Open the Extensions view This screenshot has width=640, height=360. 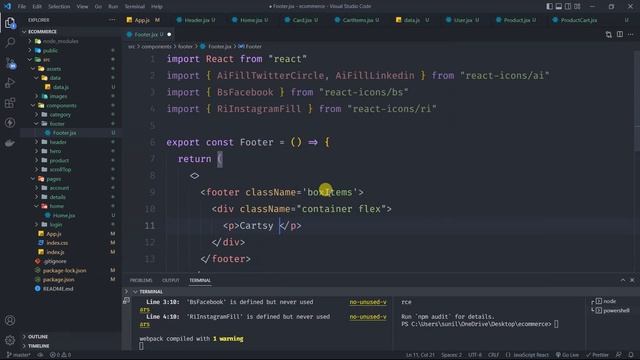click(10, 103)
